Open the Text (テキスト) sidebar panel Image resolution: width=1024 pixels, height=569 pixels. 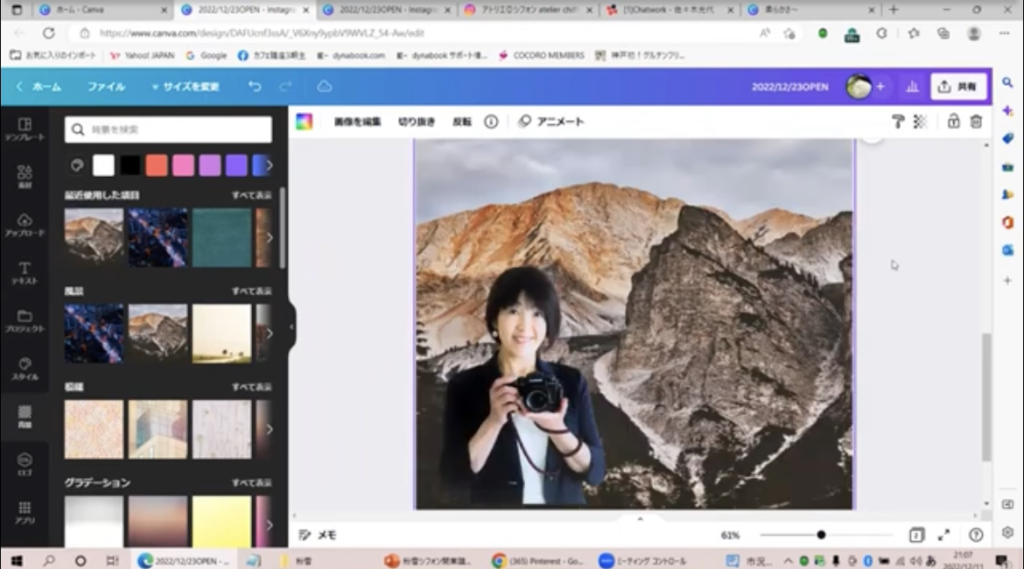25,273
